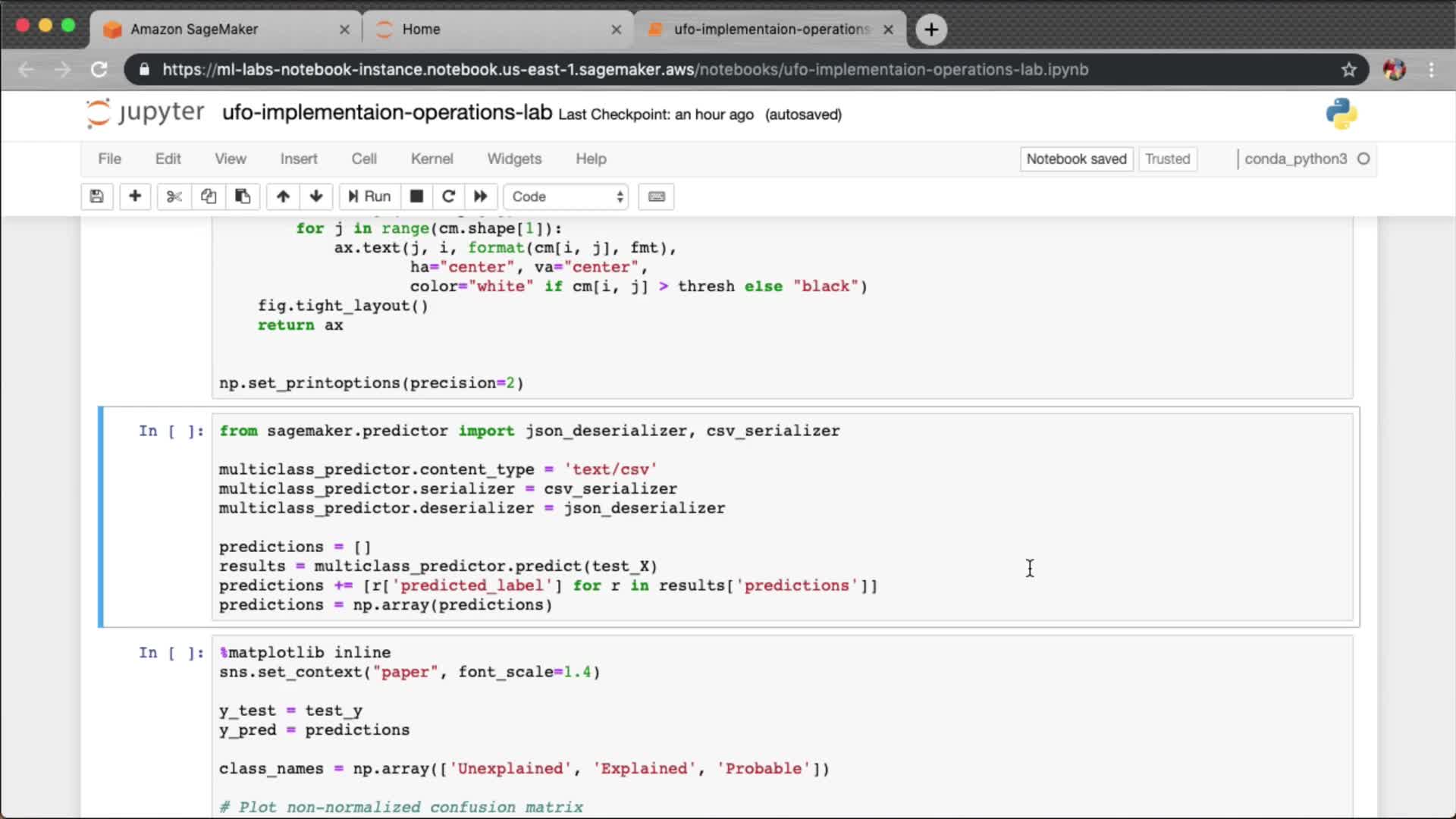Move selected cell up arrow
Viewport: 1456px width, 819px height.
(x=283, y=196)
